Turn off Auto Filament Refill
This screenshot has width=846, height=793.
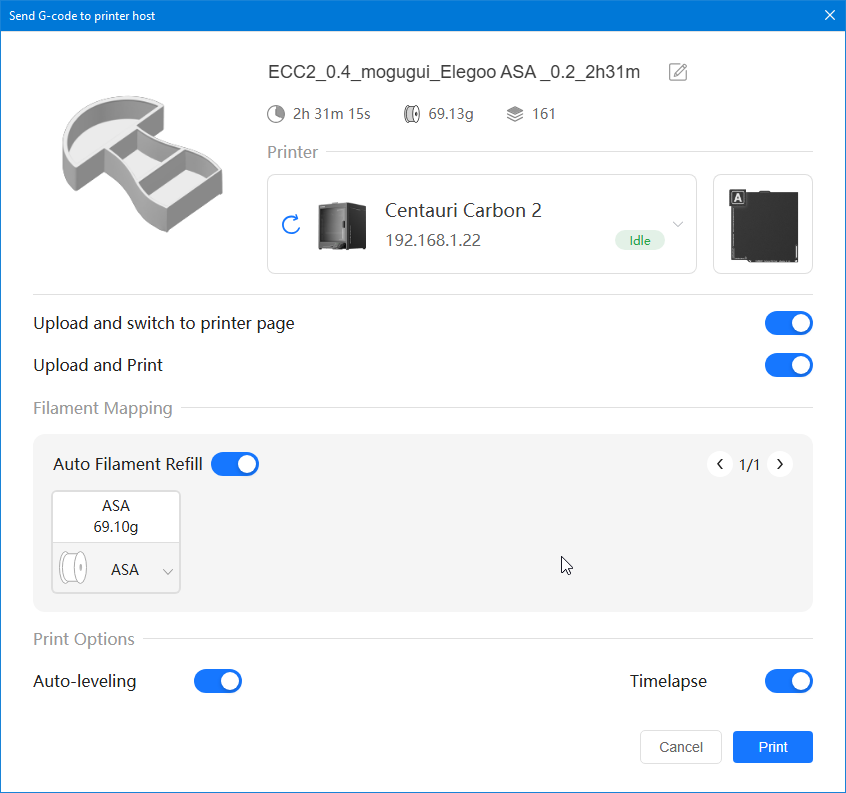(235, 464)
